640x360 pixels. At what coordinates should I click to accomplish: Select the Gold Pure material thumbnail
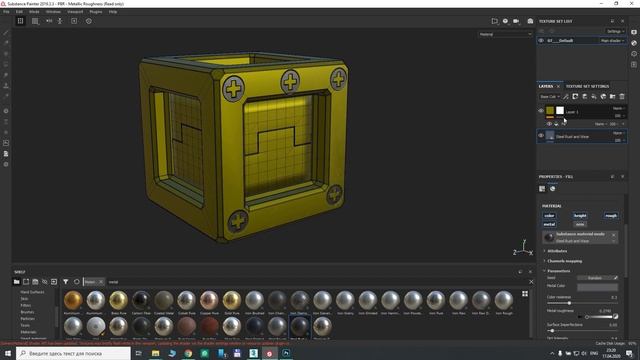[232, 302]
